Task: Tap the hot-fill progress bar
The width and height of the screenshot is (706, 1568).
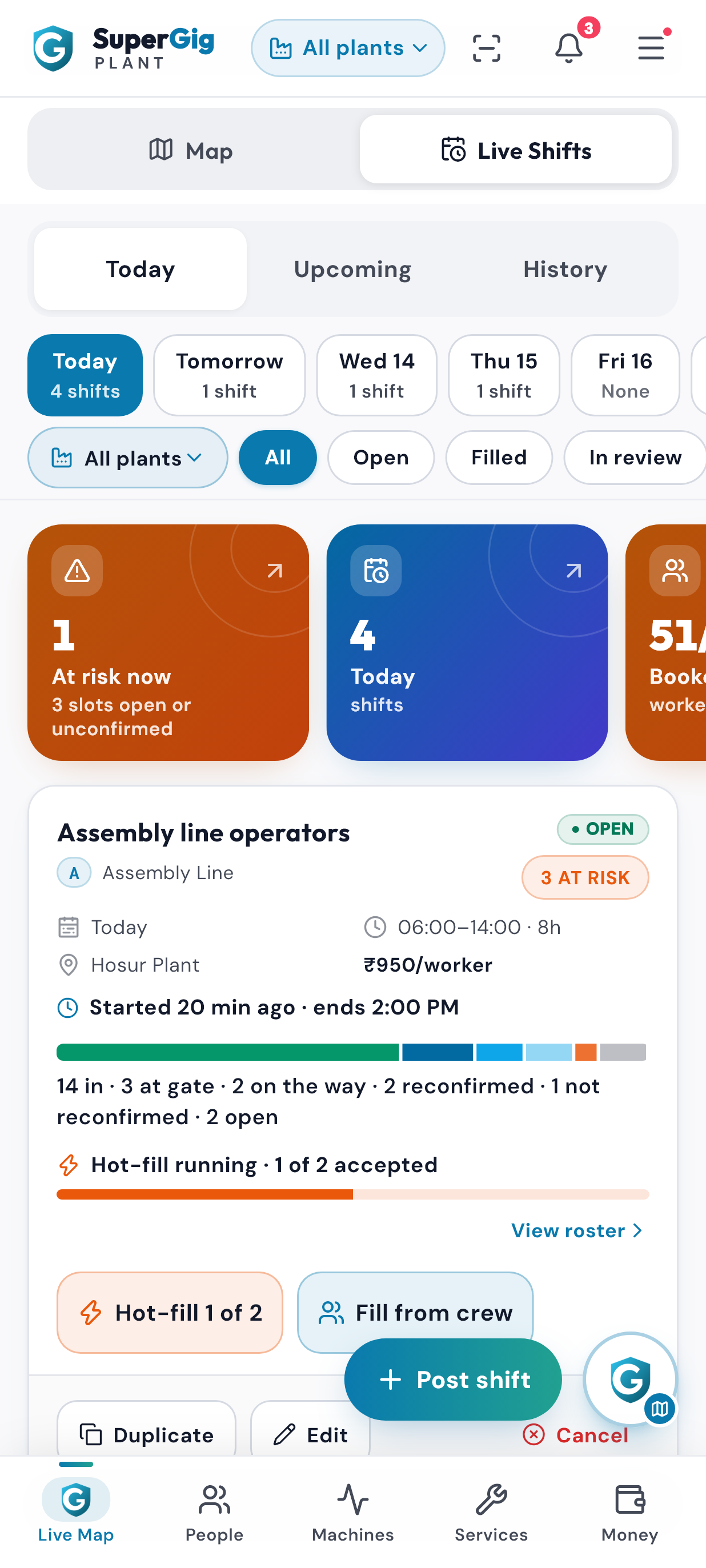Action: pyautogui.click(x=353, y=1194)
